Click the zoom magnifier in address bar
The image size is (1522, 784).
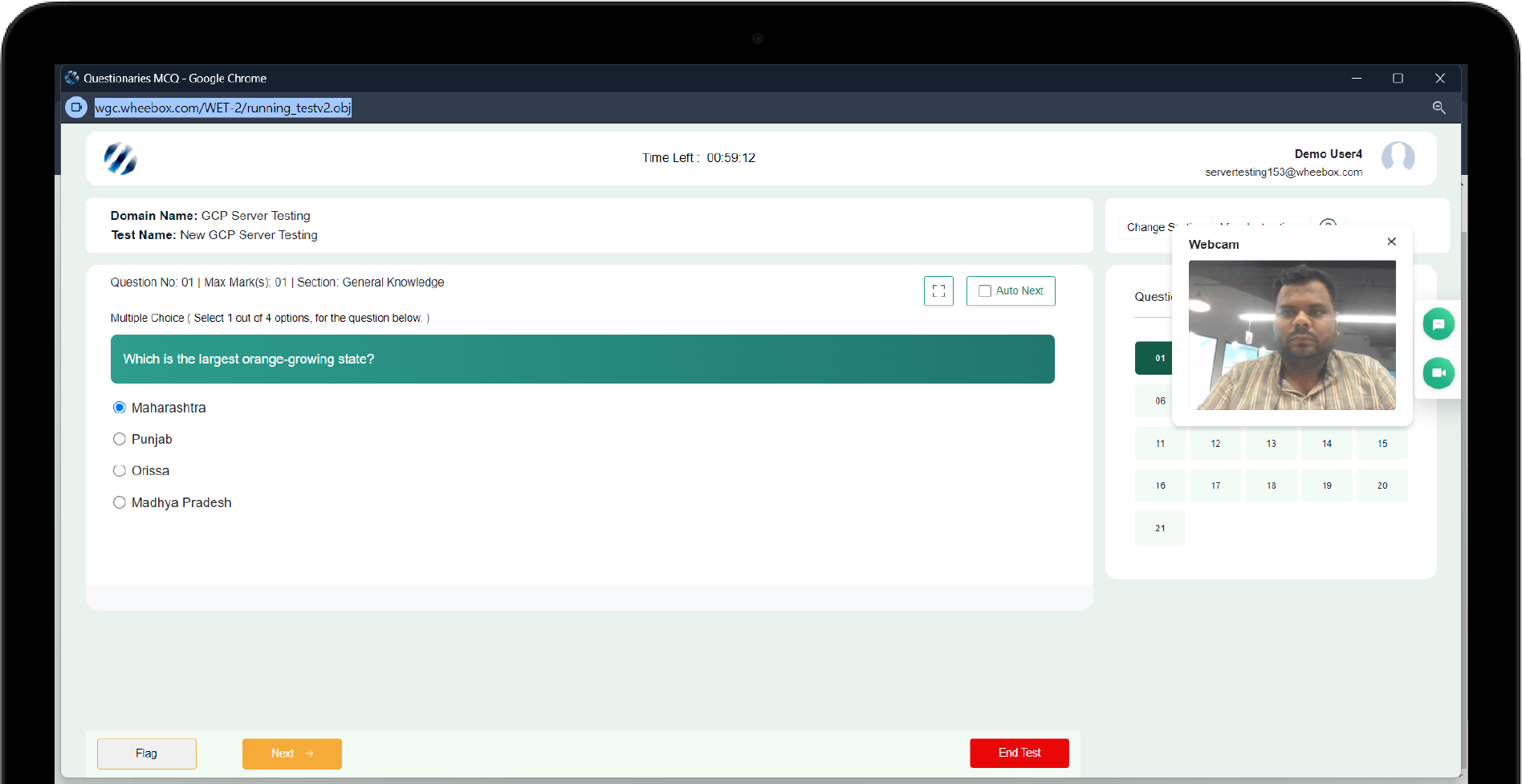coord(1439,108)
